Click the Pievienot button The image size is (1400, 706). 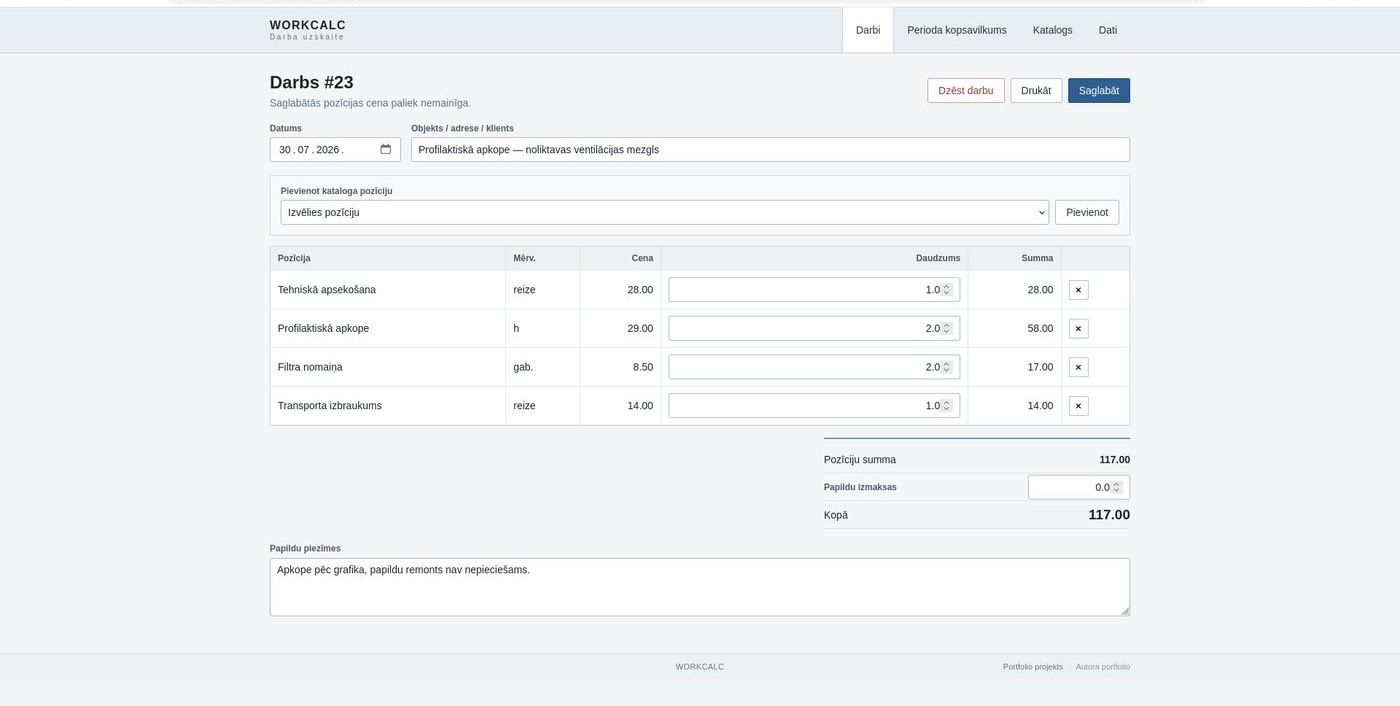1087,212
